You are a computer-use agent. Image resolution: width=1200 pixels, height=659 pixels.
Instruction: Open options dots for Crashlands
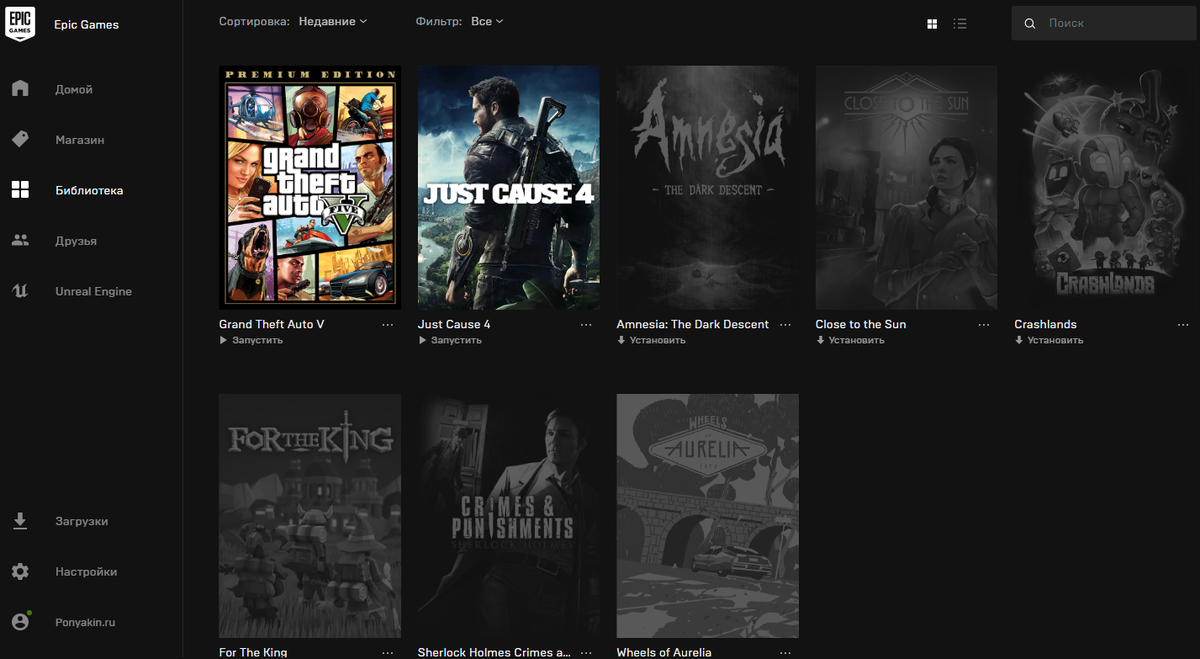point(1183,325)
